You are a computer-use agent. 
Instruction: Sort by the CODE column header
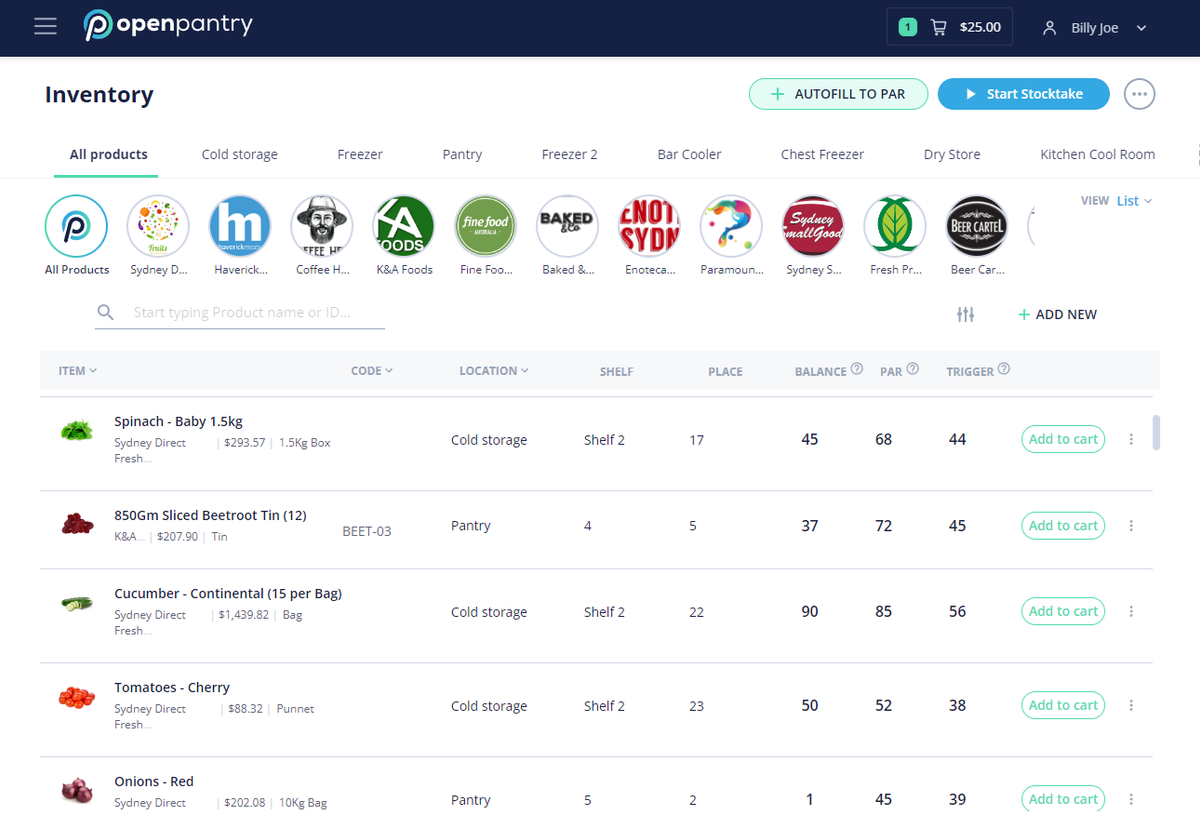coord(372,371)
